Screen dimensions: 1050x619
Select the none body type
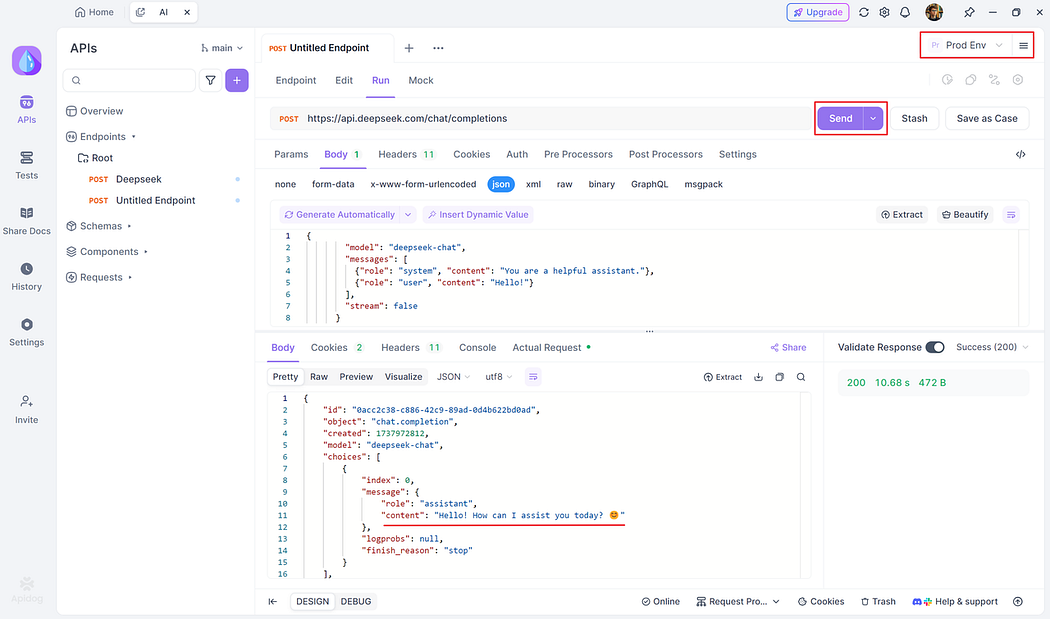point(285,184)
